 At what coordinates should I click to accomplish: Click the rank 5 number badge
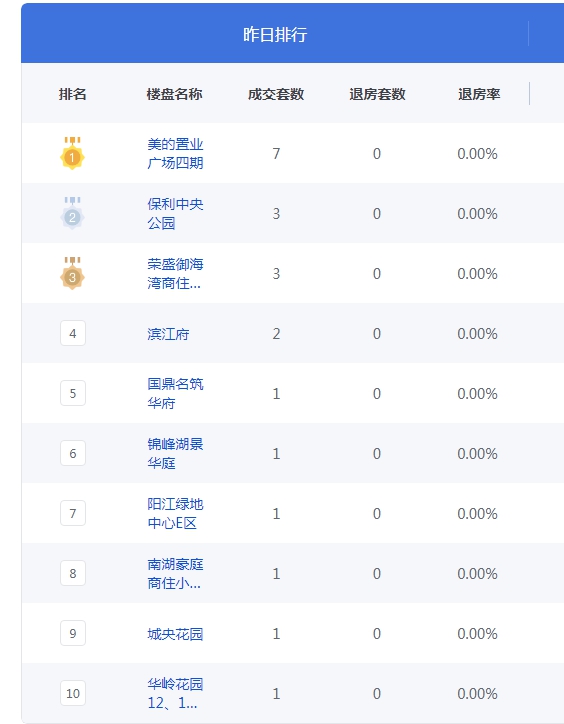73,393
